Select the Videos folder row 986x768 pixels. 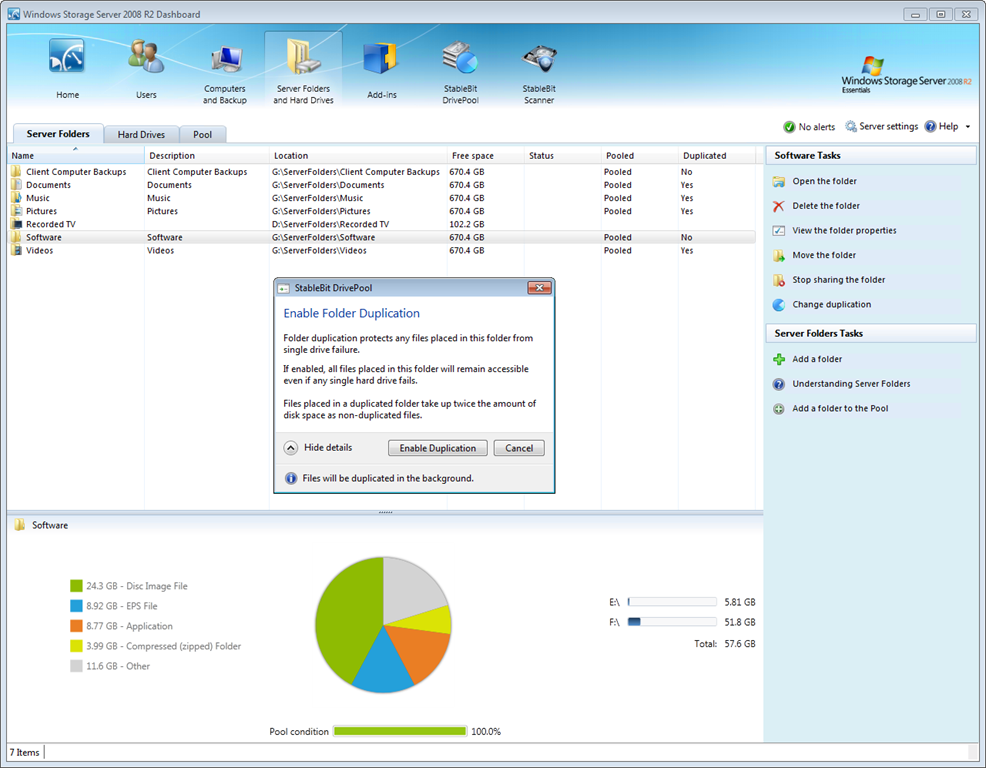pos(382,250)
